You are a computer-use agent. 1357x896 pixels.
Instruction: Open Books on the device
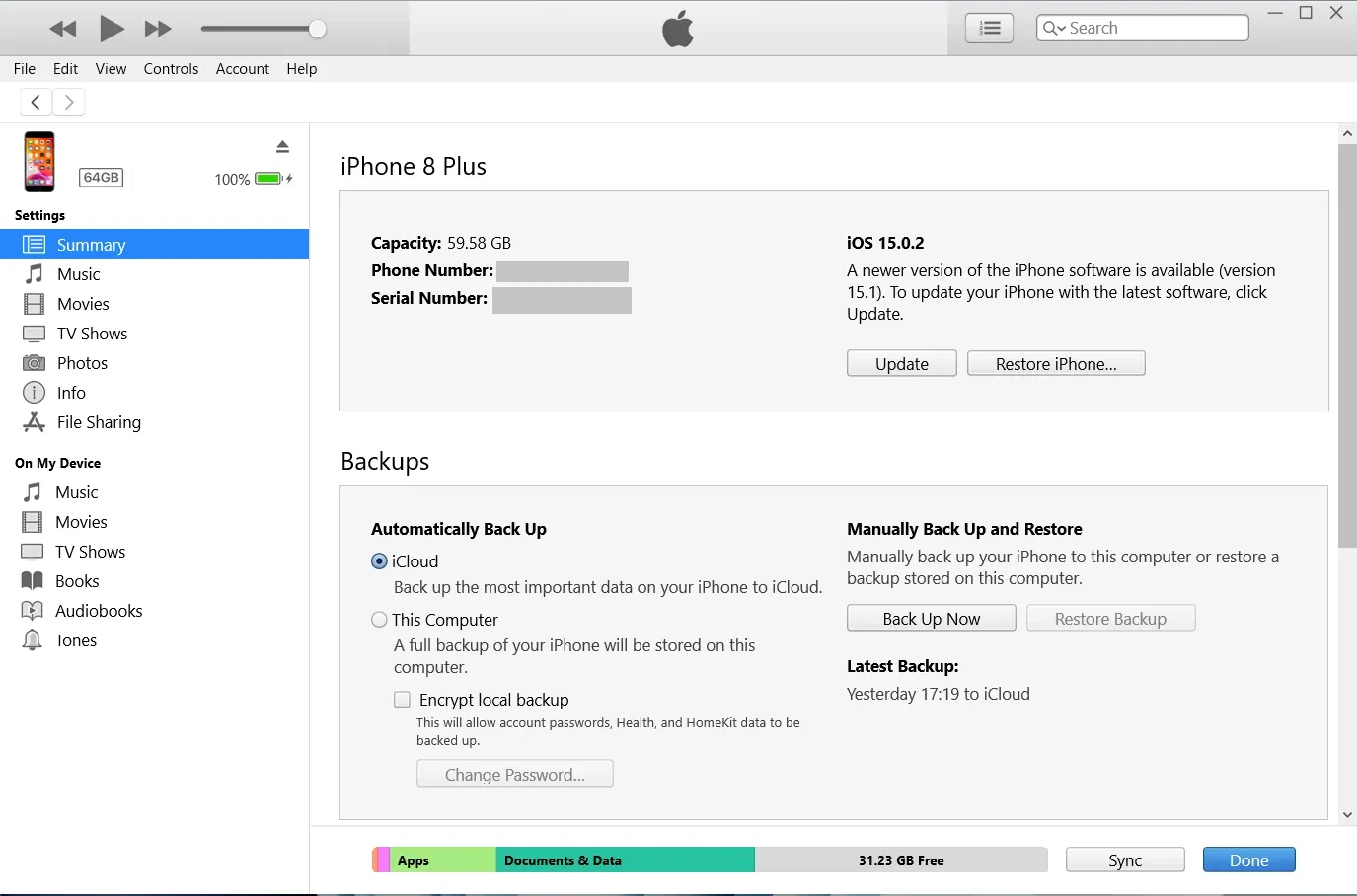pos(155,581)
